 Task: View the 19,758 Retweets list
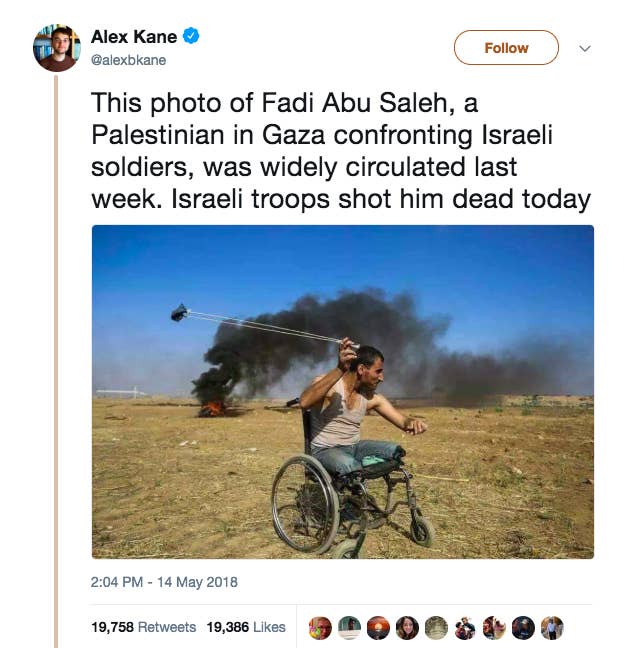(143, 627)
